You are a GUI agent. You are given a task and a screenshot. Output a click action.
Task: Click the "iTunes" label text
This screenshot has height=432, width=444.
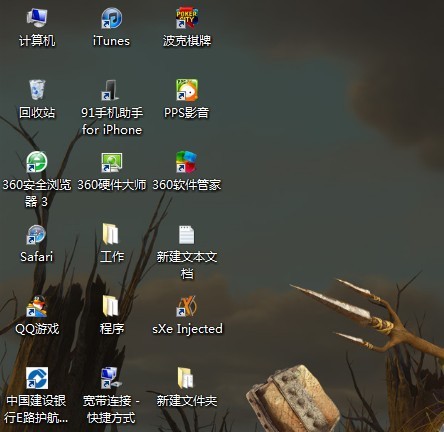tap(111, 41)
